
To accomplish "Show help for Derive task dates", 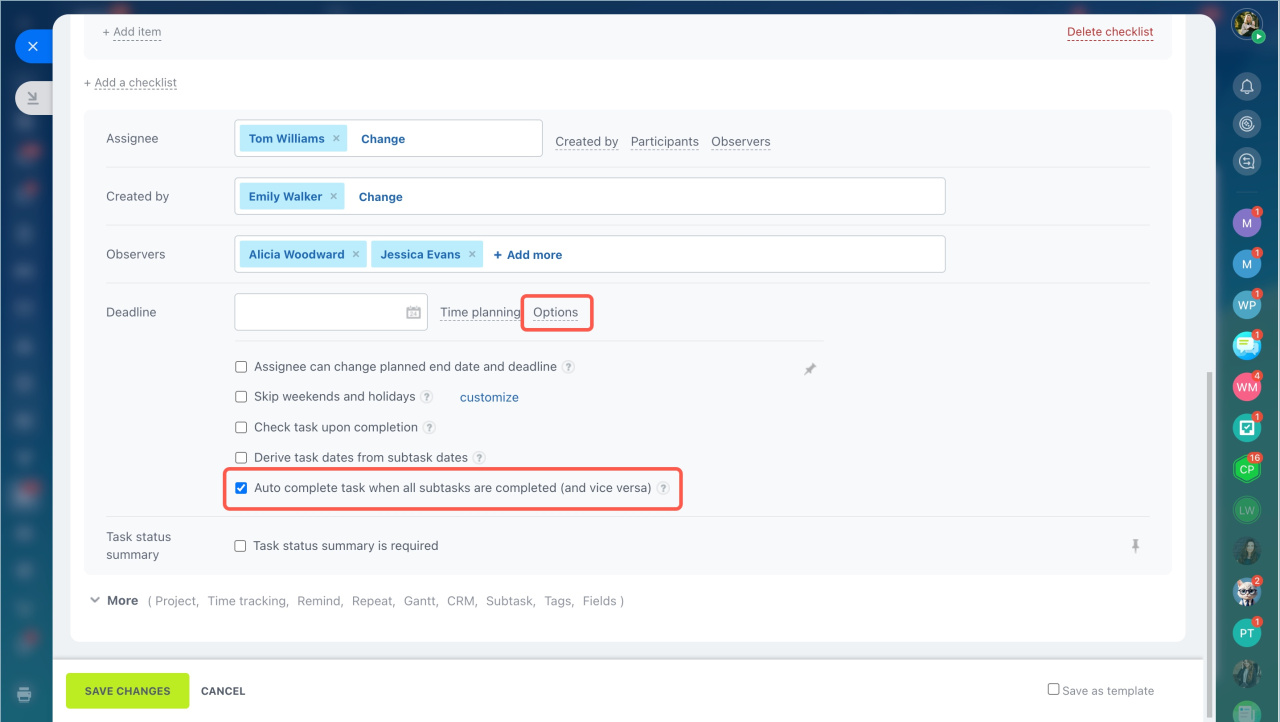I will point(479,457).
